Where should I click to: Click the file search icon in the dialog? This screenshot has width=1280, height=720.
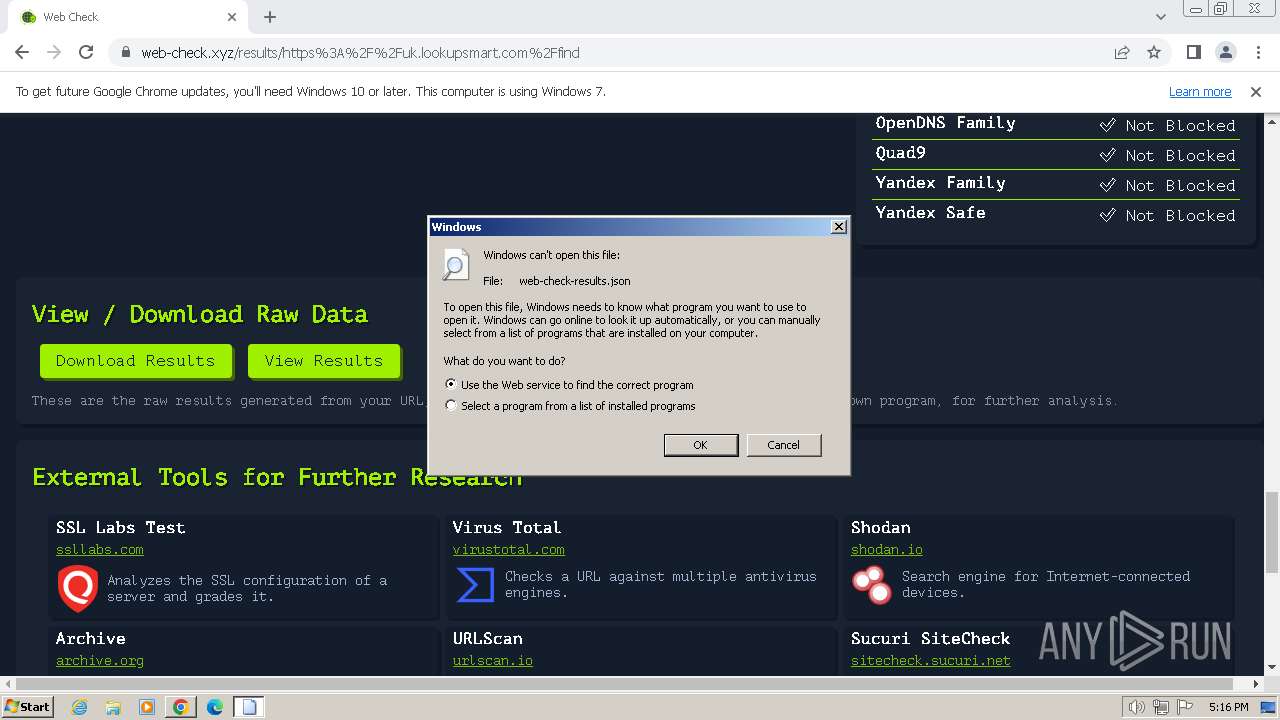click(x=455, y=264)
